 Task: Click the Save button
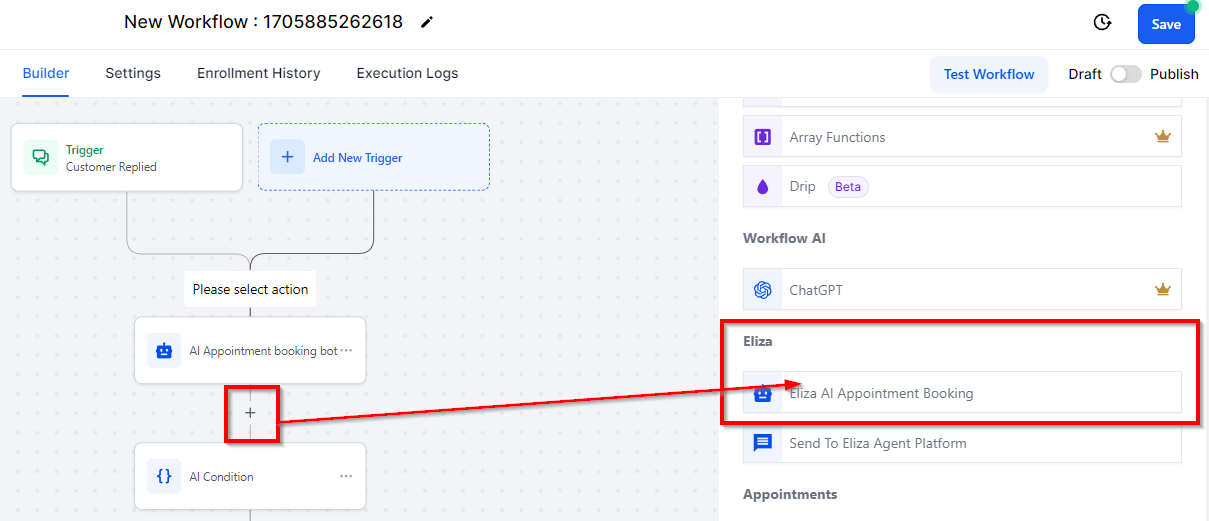pos(1166,24)
